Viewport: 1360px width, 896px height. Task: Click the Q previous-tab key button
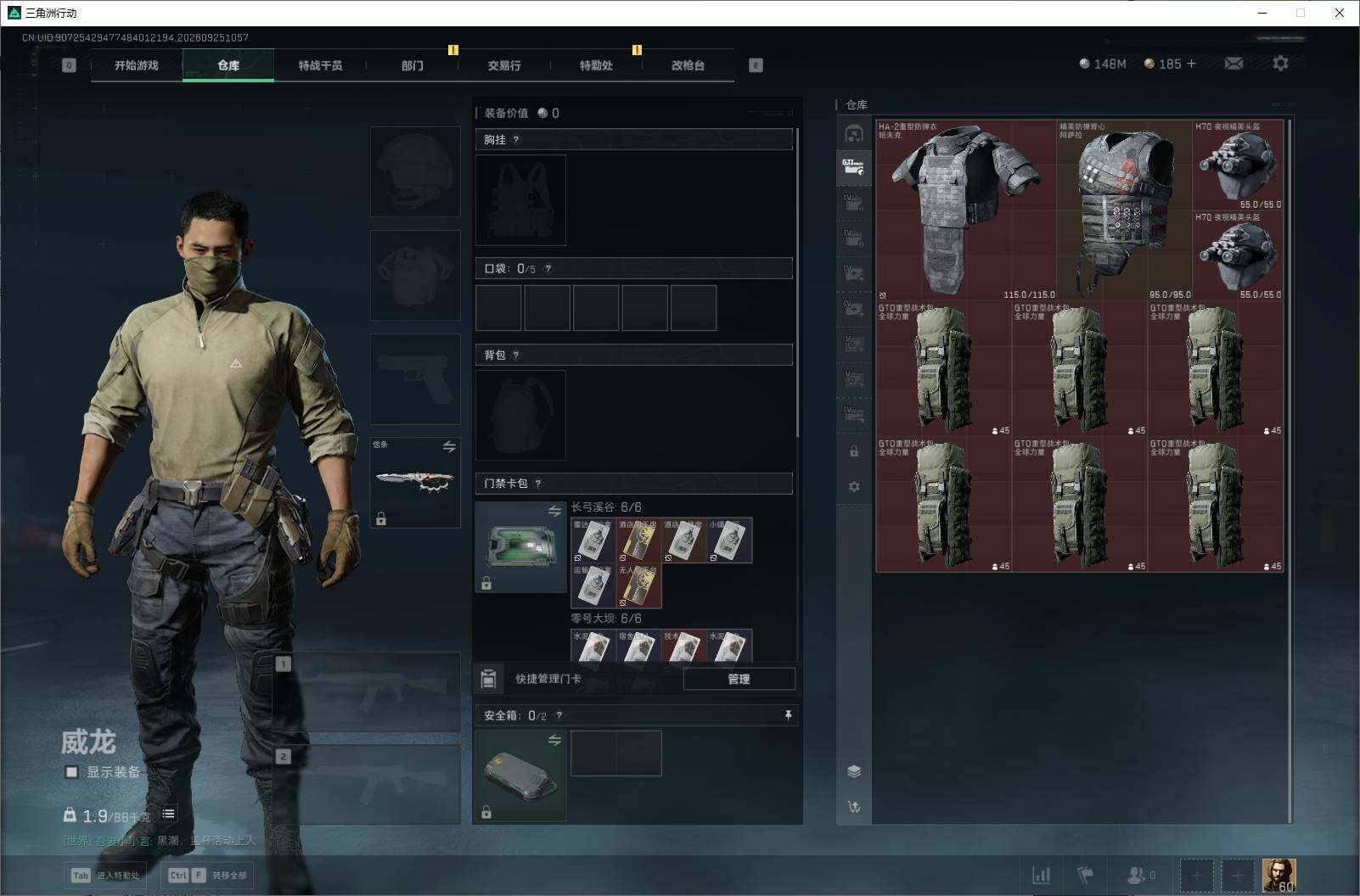coord(70,65)
